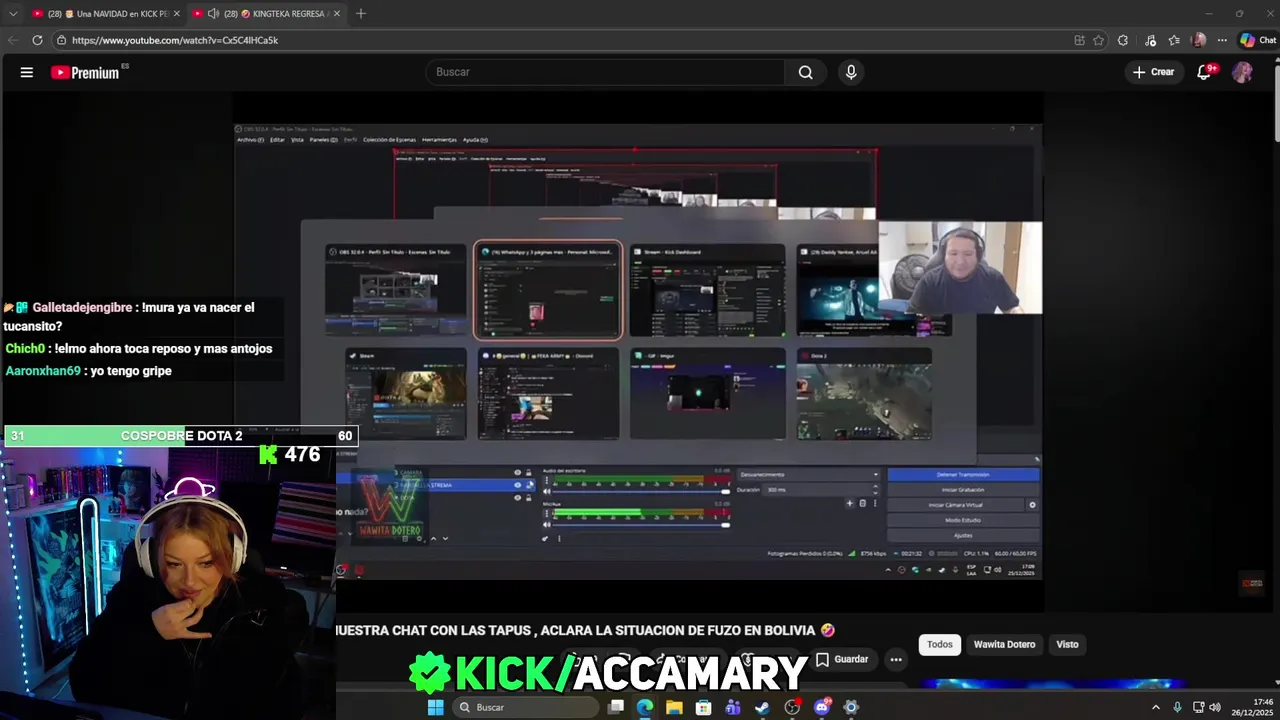Viewport: 1280px width, 720px height.
Task: Open Desvanecimiento transition dropdown in the video's OBS
Action: pos(808,475)
